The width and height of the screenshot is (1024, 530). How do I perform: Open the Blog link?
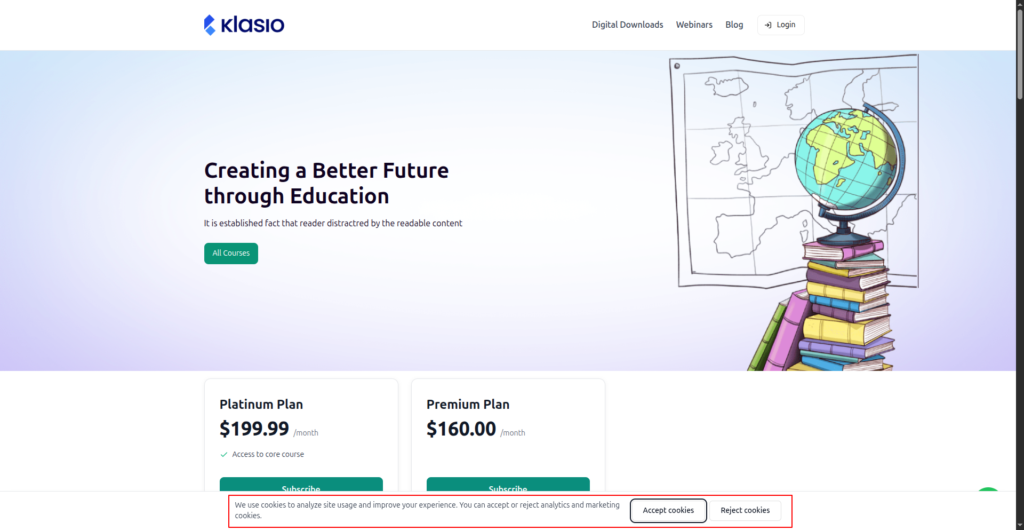coord(734,25)
